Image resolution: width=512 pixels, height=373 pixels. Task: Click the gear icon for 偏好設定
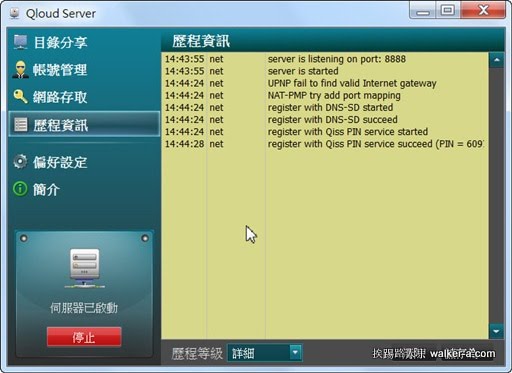coord(21,162)
